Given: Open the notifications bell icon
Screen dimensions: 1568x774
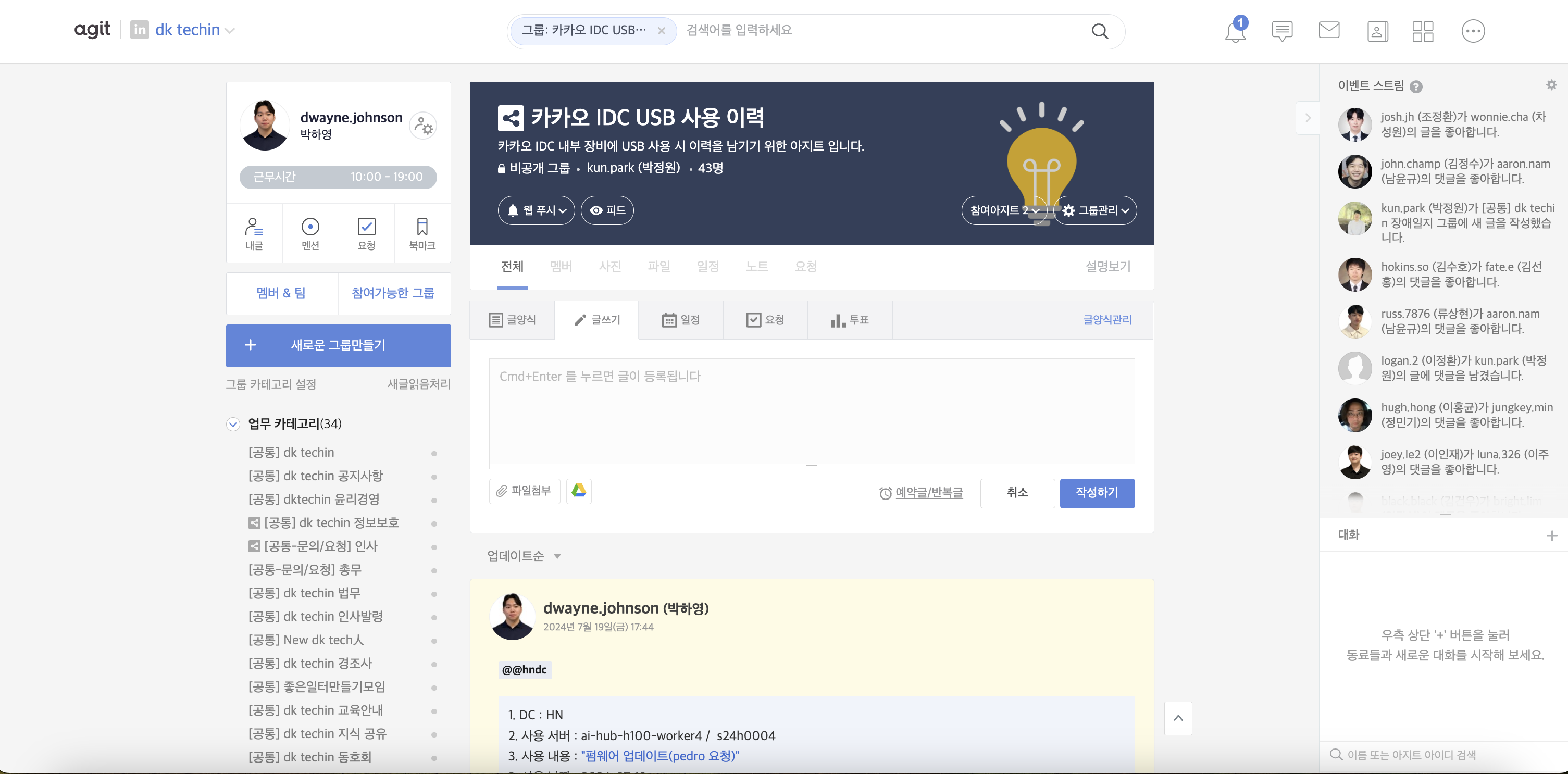Looking at the screenshot, I should tap(1235, 30).
